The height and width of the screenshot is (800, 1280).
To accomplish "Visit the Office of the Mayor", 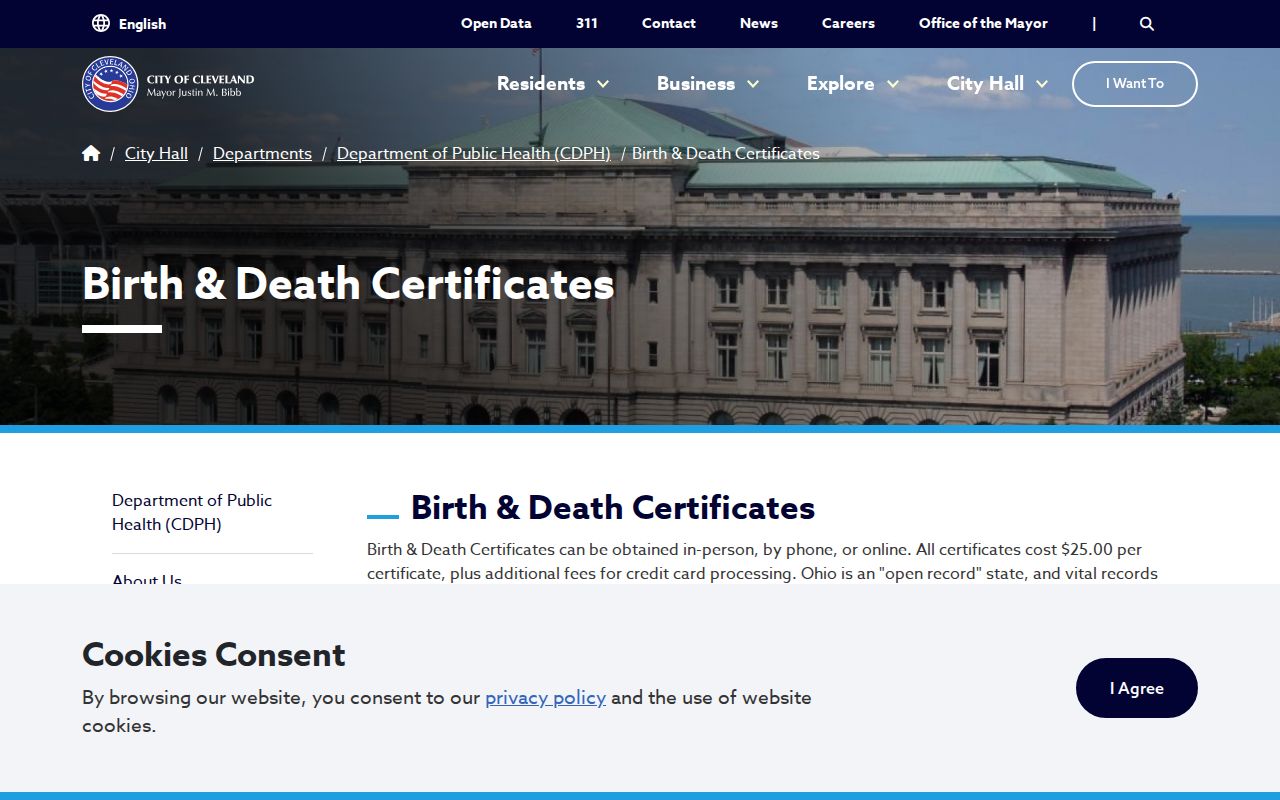I will 983,23.
